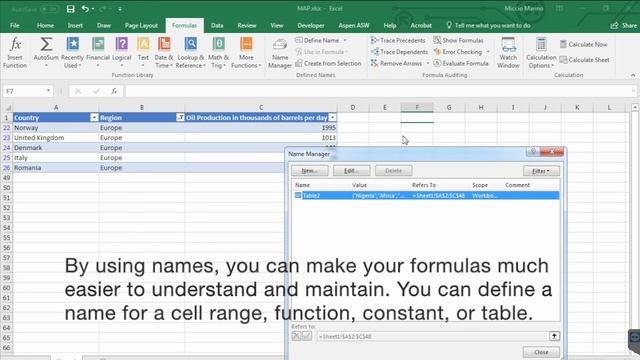Viewport: 640px width, 360px height.
Task: Expand Define Name dropdown arrow
Action: pyautogui.click(x=345, y=40)
